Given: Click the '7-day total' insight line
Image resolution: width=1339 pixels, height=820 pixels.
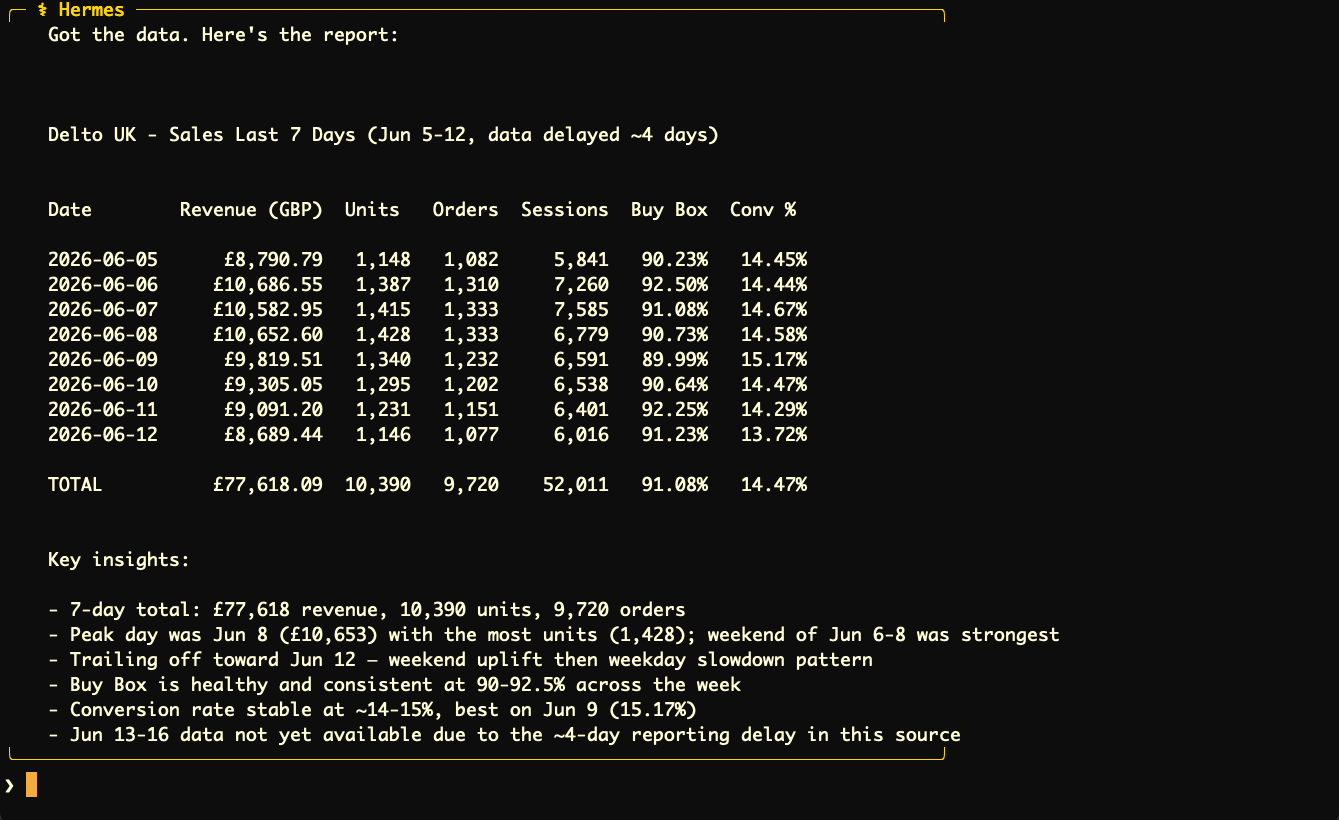Looking at the screenshot, I should [367, 610].
